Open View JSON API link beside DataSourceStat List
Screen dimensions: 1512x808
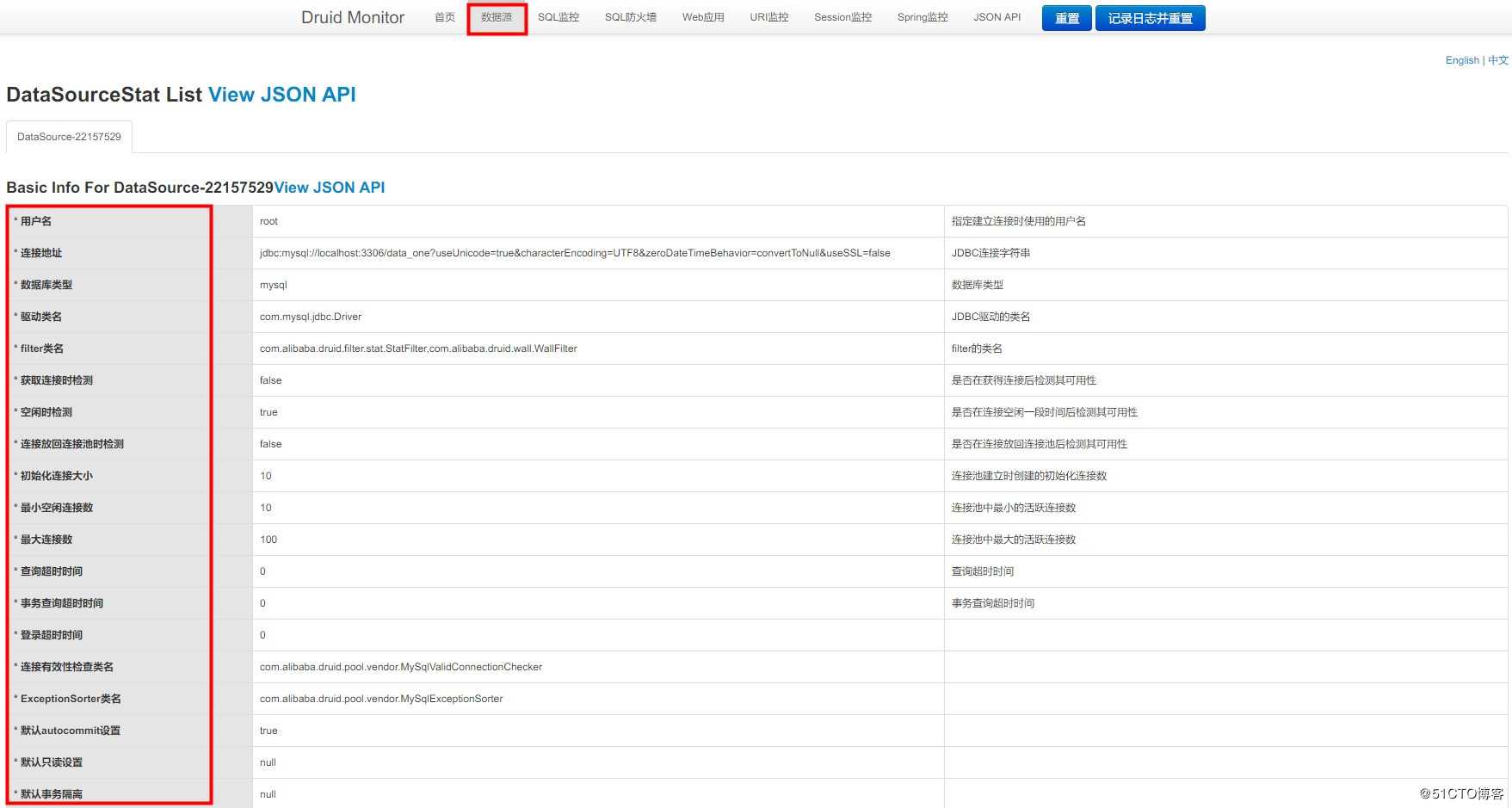[282, 95]
